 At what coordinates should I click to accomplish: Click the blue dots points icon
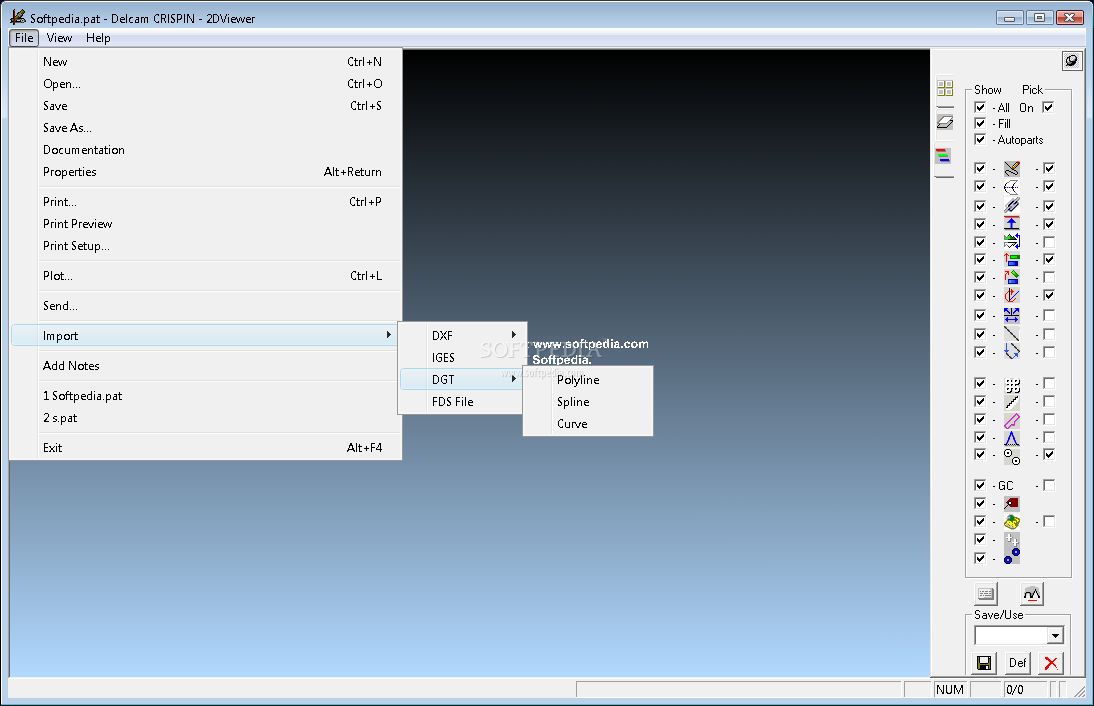(1012, 556)
